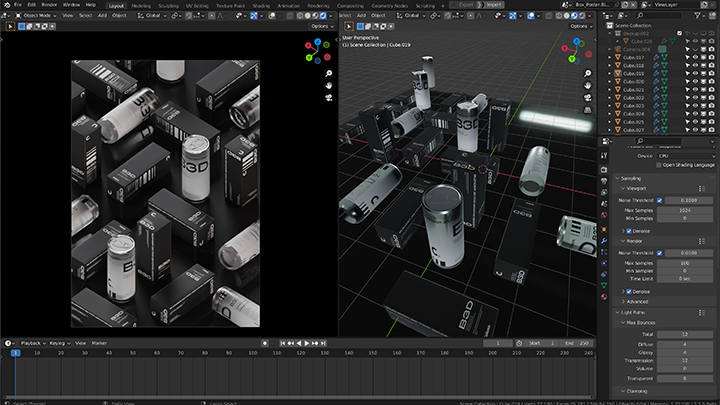The height and width of the screenshot is (405, 720).
Task: Click the End frame 250 field
Action: pos(577,343)
